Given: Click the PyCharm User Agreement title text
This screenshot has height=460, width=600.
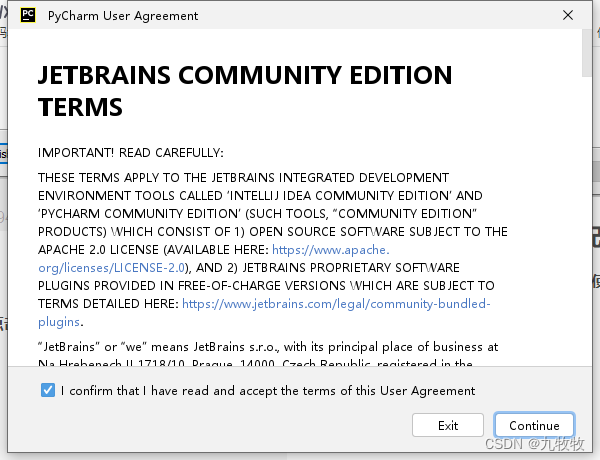Looking at the screenshot, I should click(x=123, y=16).
